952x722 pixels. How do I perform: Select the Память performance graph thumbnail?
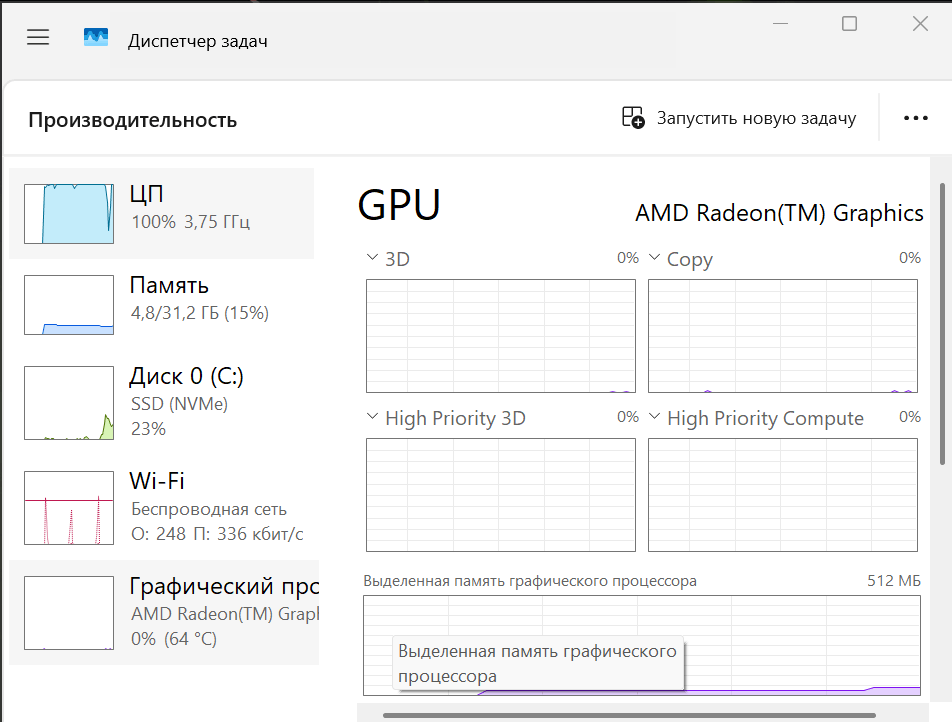tap(67, 304)
